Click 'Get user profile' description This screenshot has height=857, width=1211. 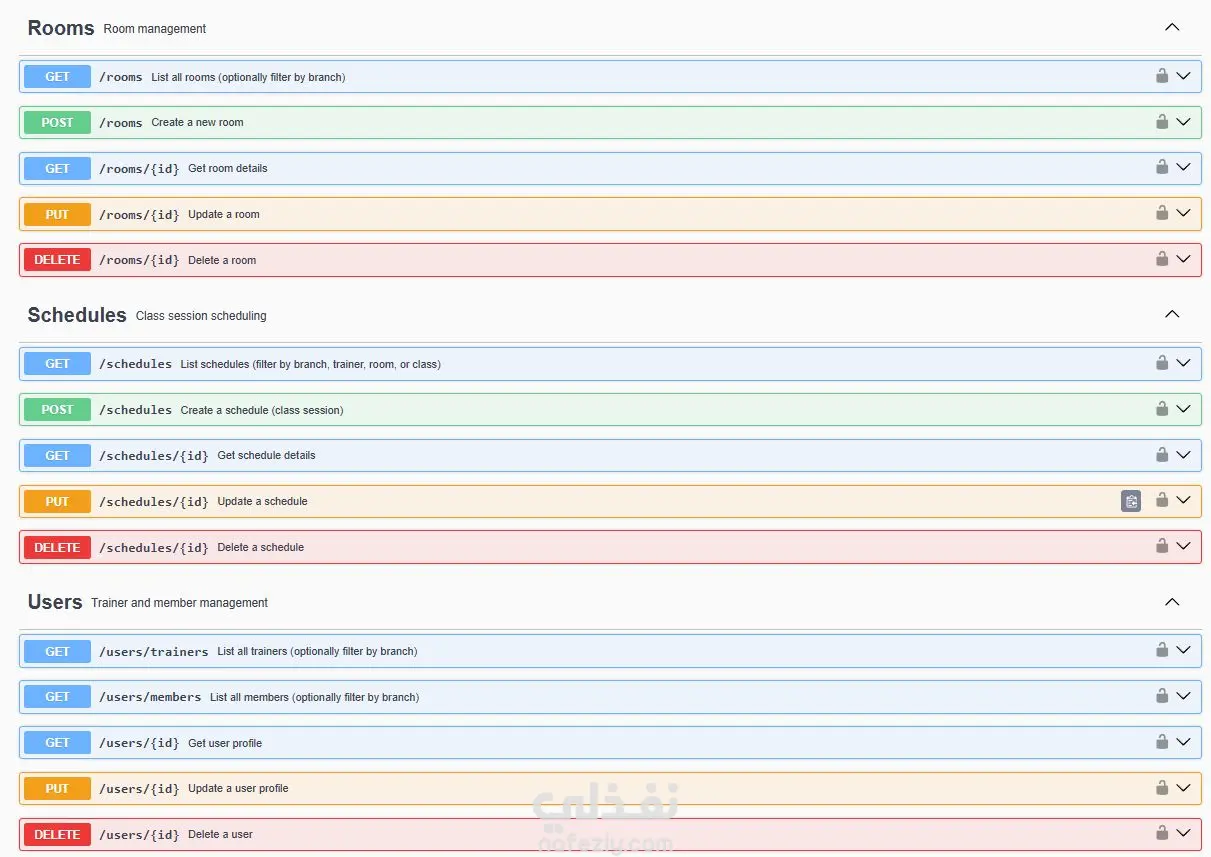pos(225,743)
